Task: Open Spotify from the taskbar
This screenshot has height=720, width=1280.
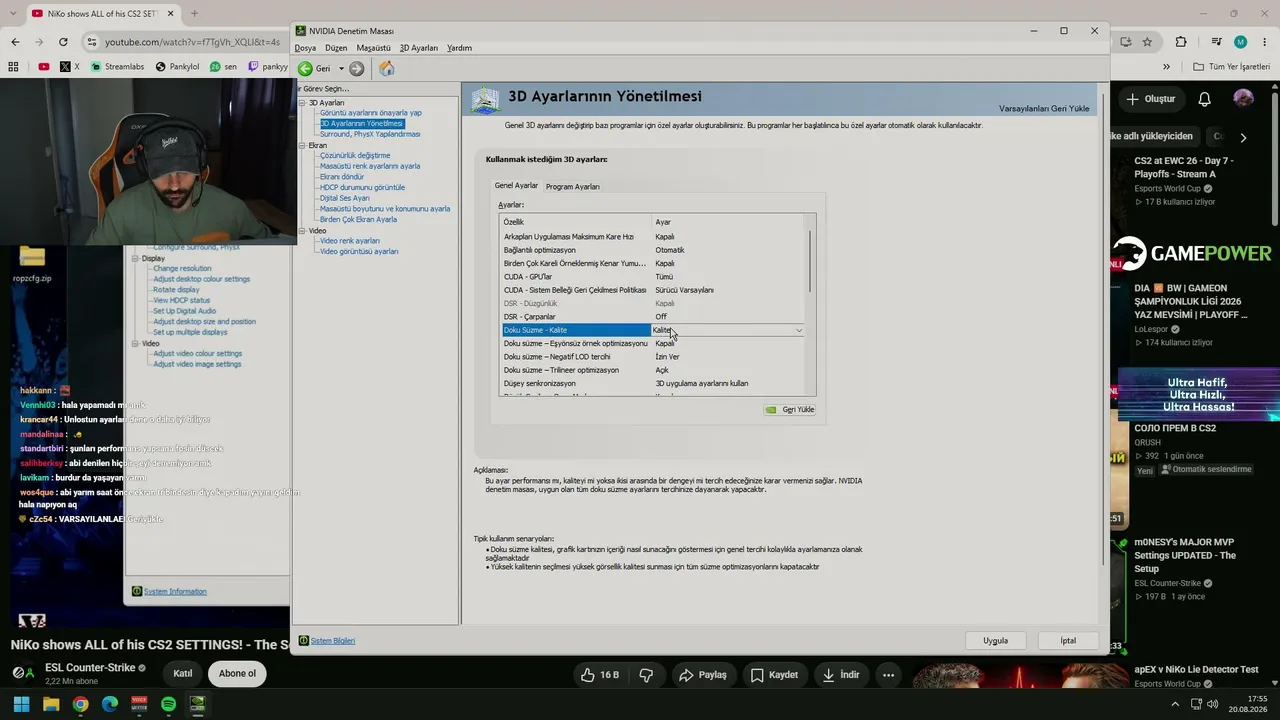Action: tap(168, 704)
